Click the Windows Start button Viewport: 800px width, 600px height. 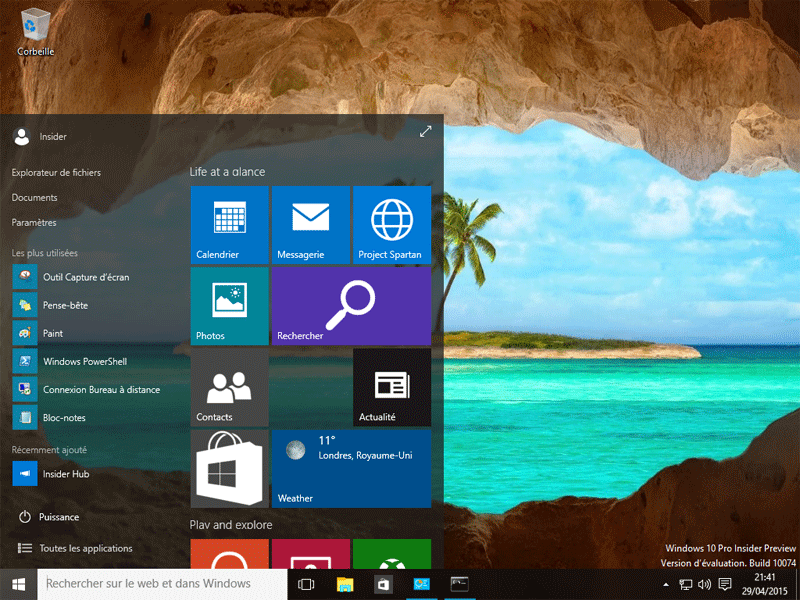coord(18,584)
